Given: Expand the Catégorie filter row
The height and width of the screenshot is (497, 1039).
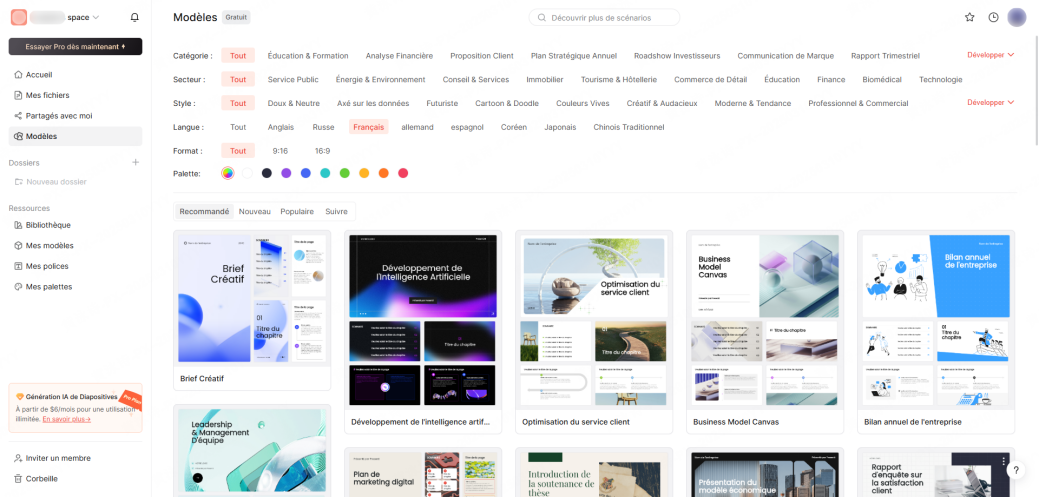Looking at the screenshot, I should point(991,56).
